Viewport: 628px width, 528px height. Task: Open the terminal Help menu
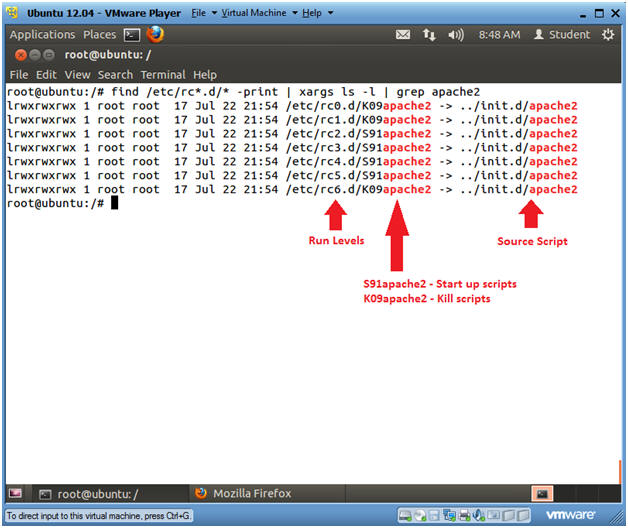tap(205, 75)
